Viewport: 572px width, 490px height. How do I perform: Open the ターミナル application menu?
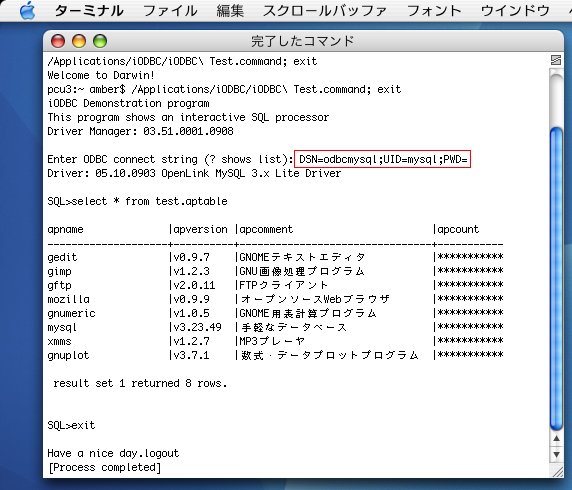89,11
